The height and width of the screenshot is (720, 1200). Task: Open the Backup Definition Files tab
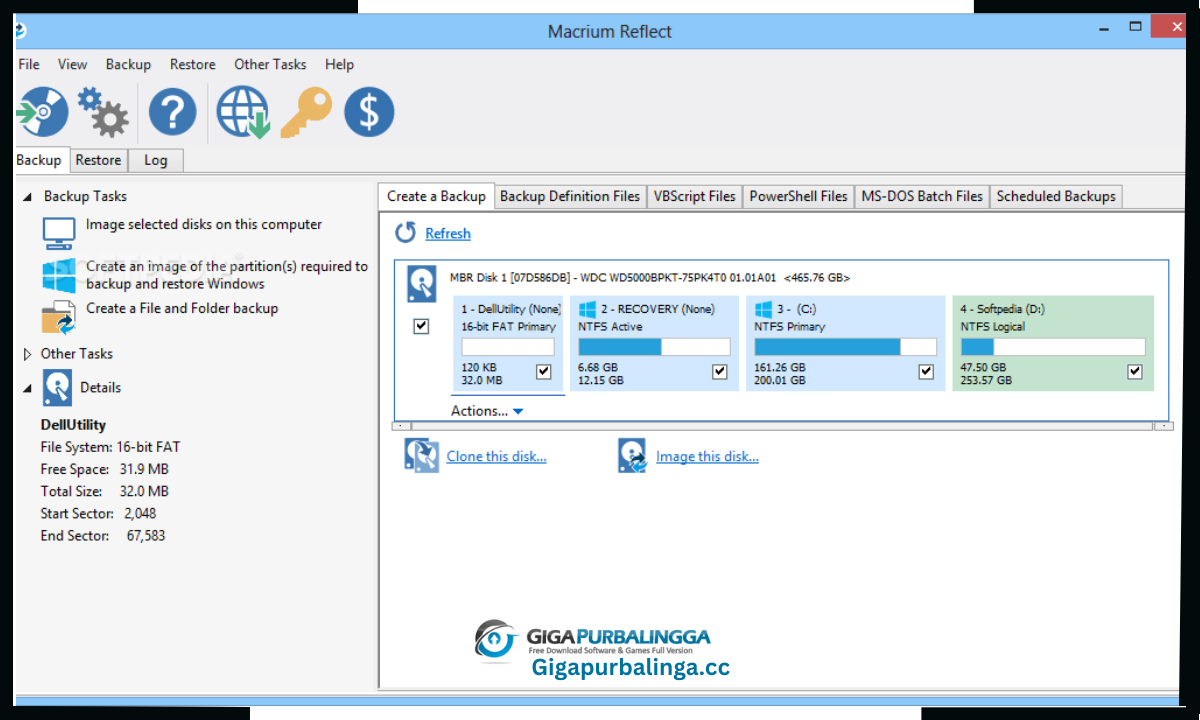point(570,196)
